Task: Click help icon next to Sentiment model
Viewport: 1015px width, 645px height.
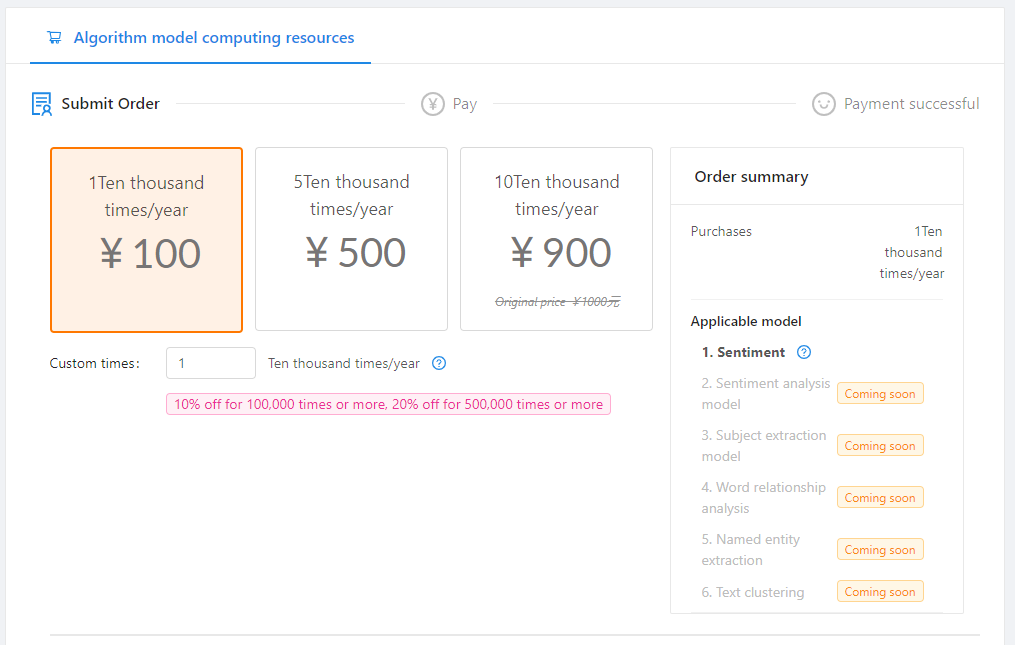Action: coord(804,352)
